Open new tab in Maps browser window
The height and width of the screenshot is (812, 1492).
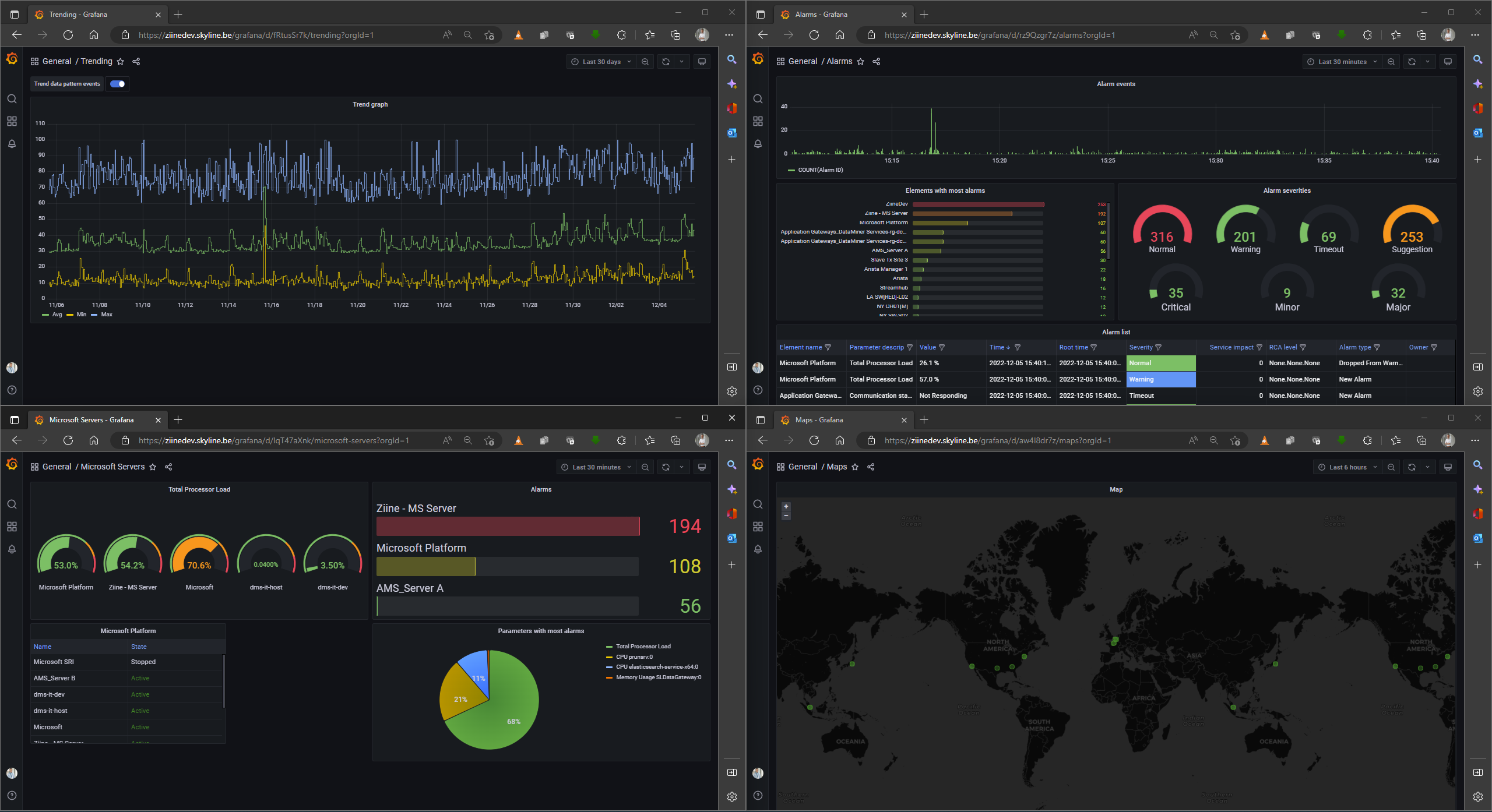924,420
